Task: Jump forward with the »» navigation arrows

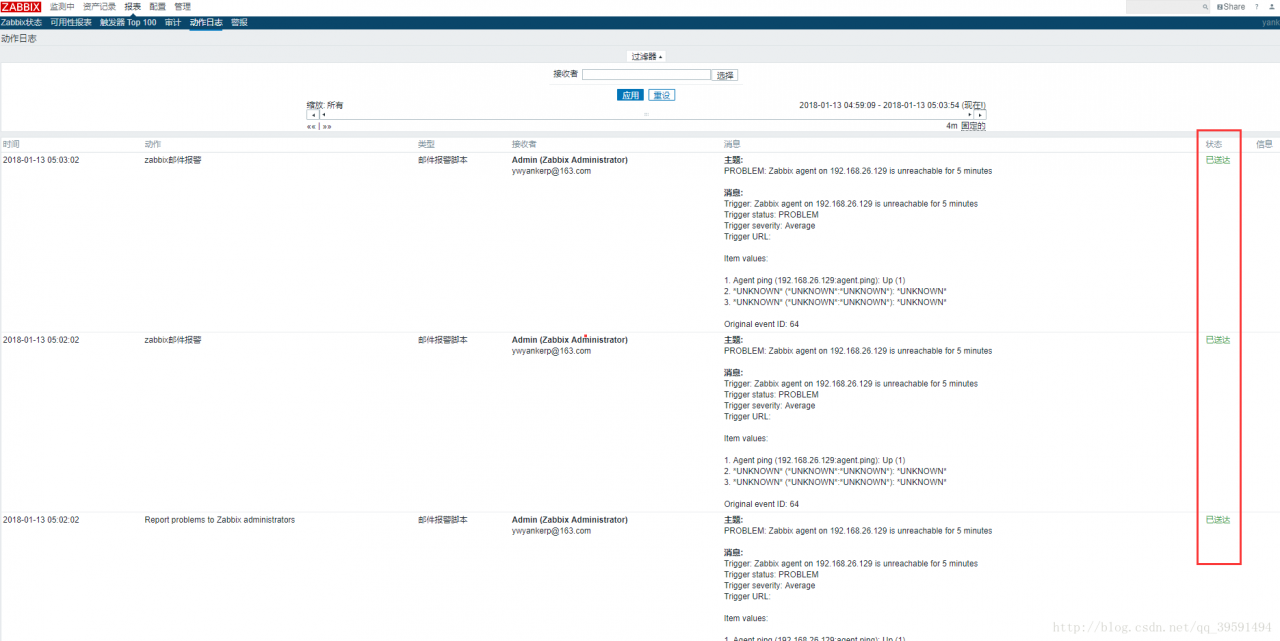Action: pyautogui.click(x=327, y=127)
